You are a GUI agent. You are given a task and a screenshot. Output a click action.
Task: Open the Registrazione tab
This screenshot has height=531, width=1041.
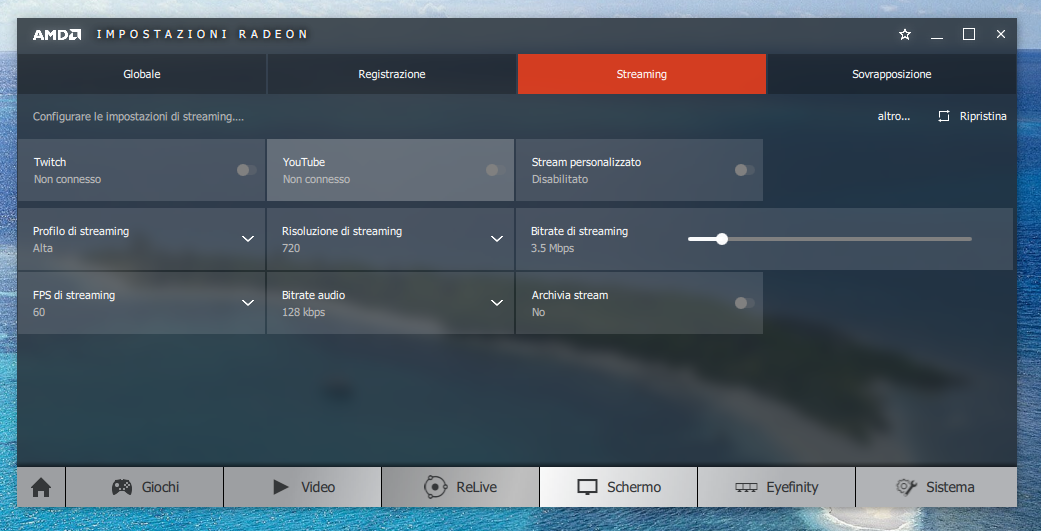[x=392, y=74]
